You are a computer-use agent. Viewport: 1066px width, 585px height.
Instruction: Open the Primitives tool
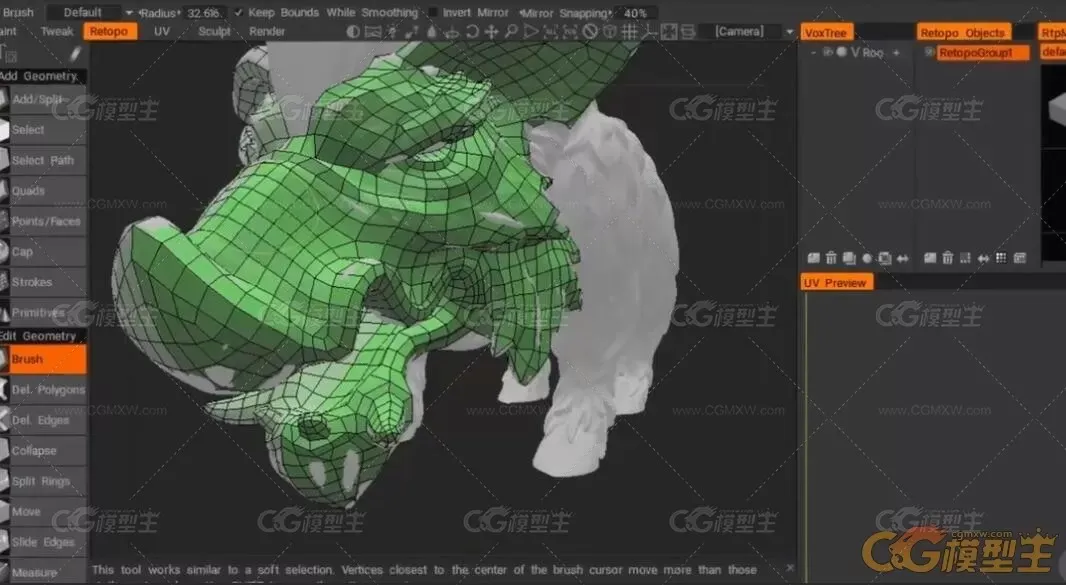pos(44,312)
